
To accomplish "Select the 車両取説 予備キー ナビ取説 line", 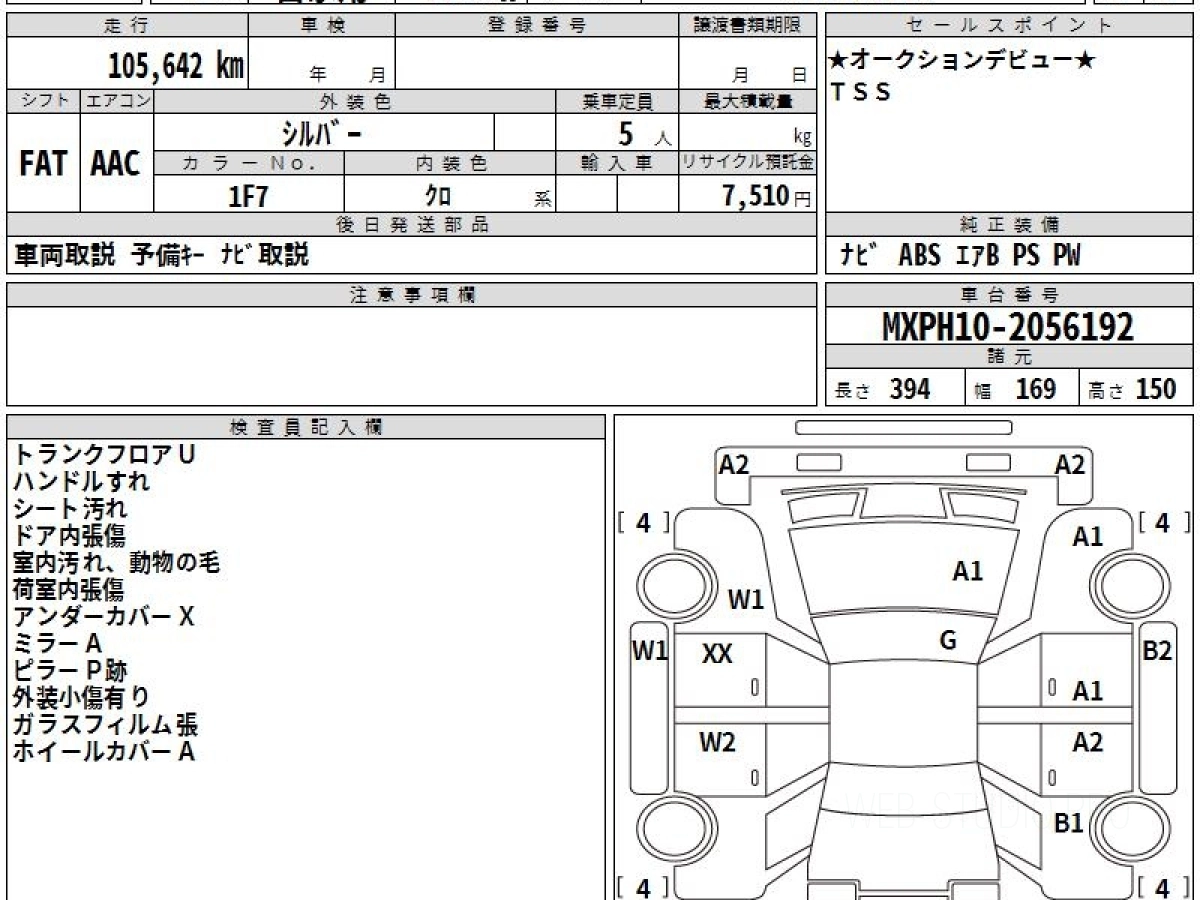I will [x=161, y=255].
